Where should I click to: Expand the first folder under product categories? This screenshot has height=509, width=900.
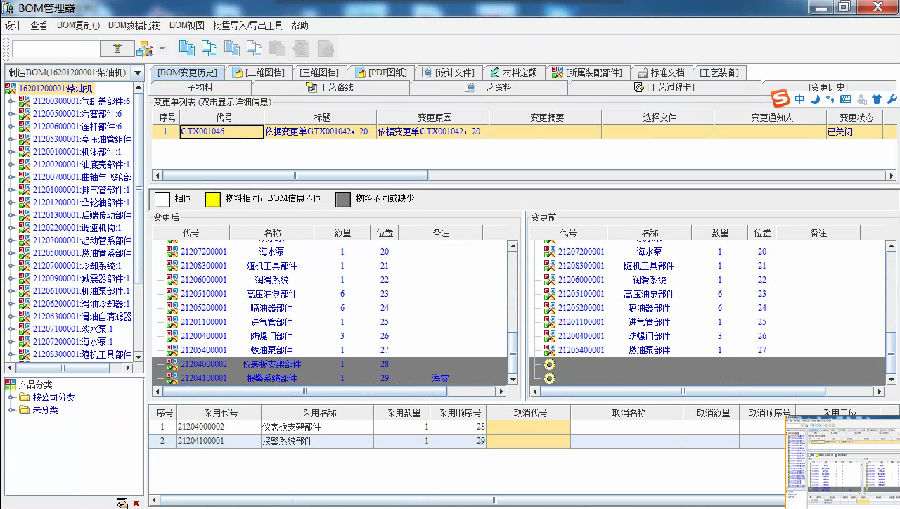(x=11, y=398)
